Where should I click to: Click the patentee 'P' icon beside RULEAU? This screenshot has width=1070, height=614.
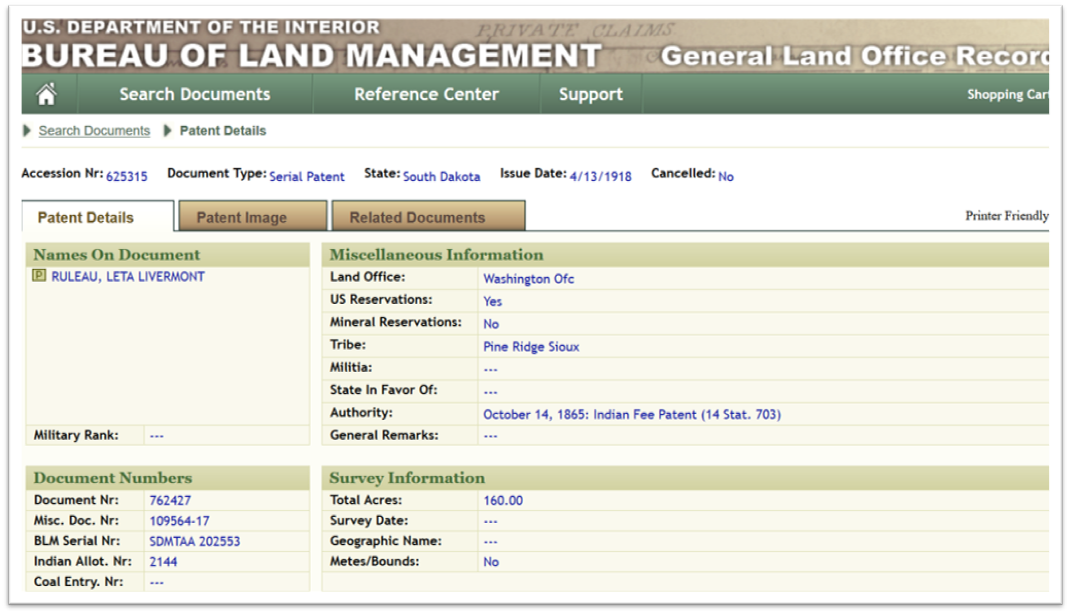(x=39, y=276)
